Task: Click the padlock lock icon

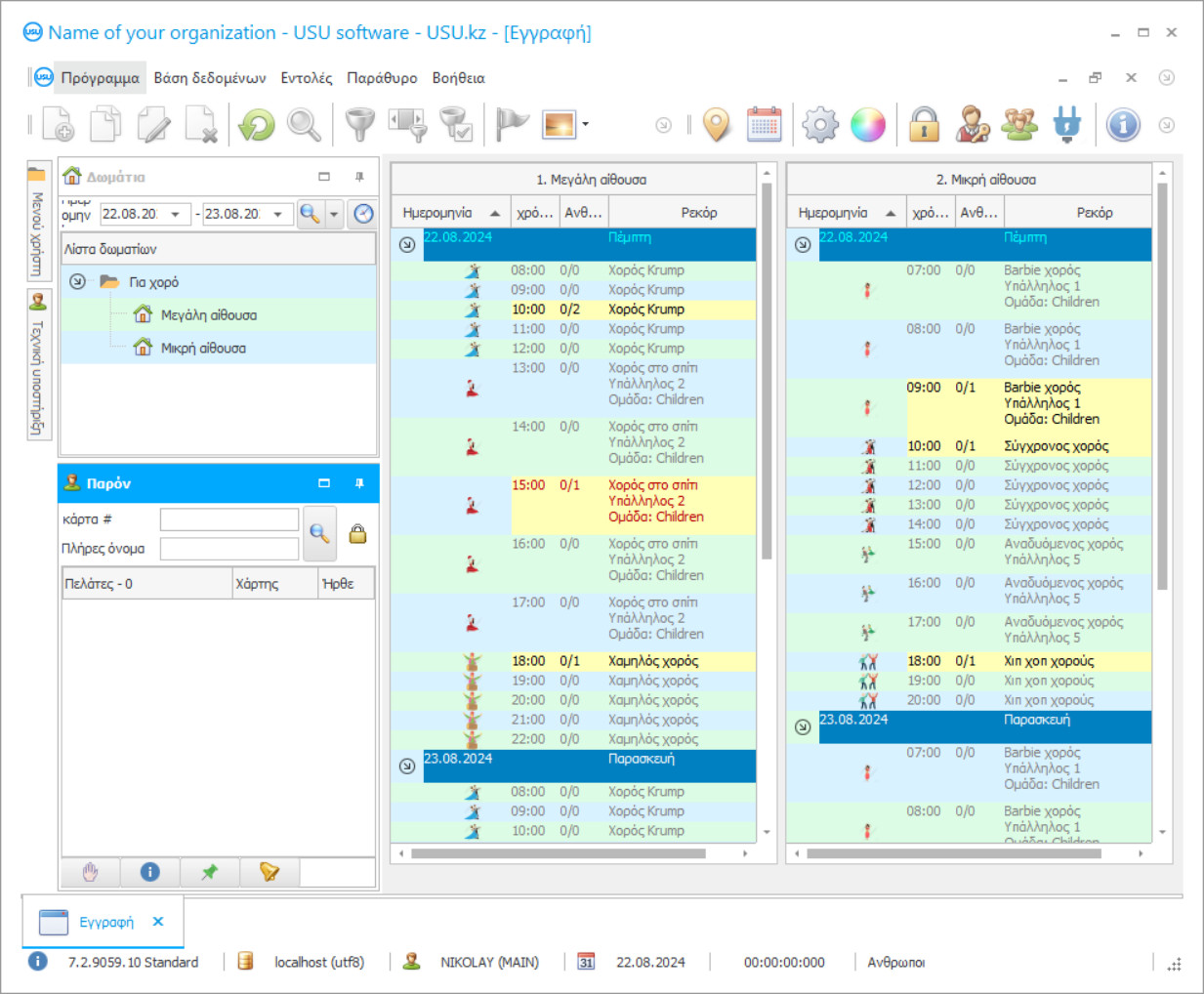Action: (x=924, y=125)
